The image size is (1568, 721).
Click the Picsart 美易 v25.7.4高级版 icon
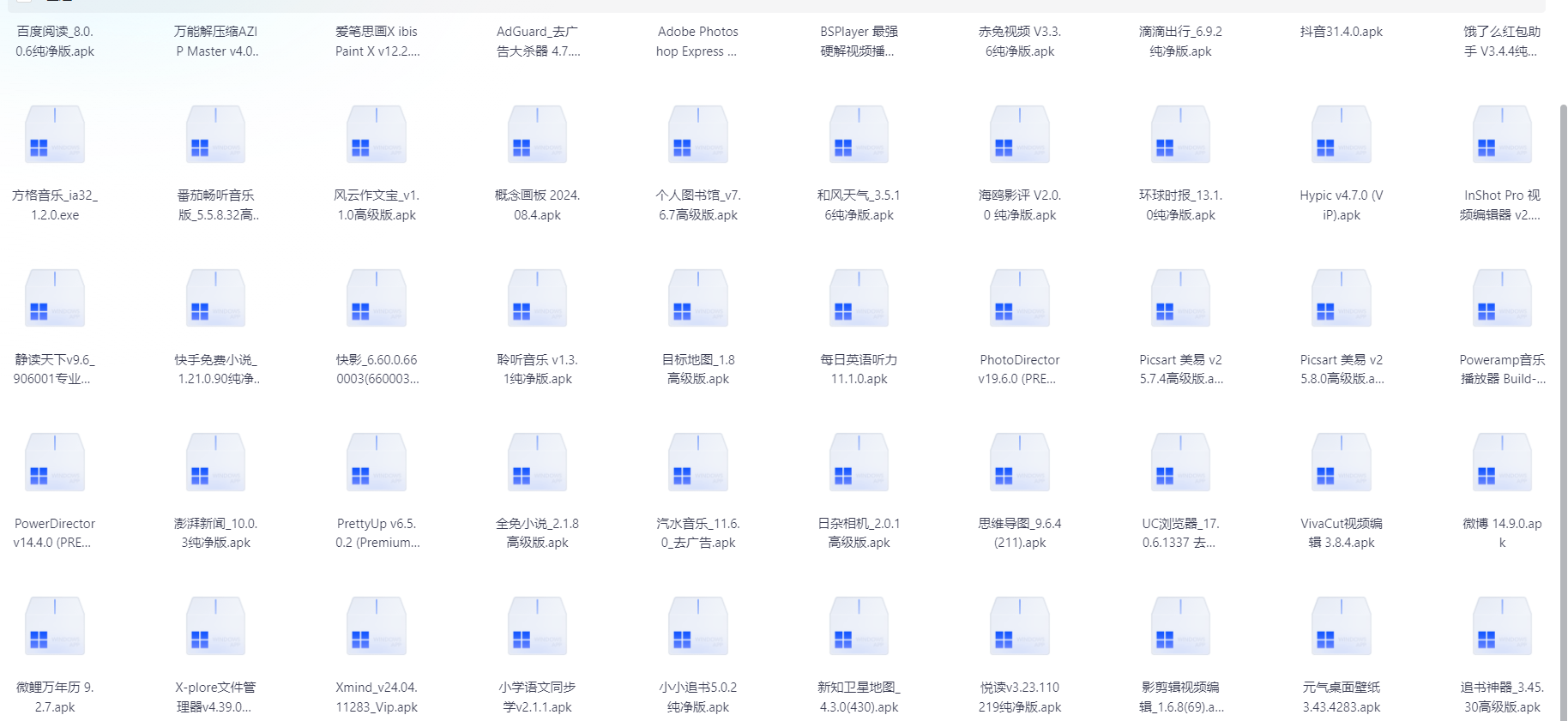click(1180, 298)
